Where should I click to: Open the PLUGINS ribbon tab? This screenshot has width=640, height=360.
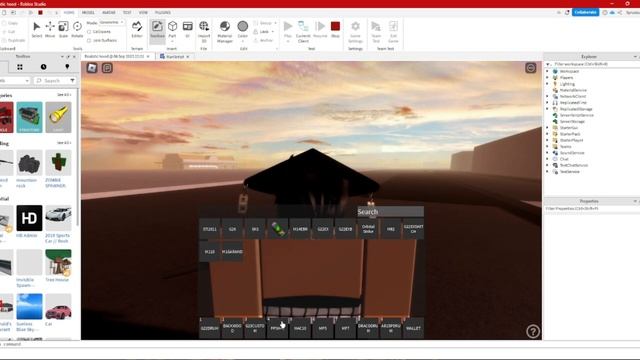coord(162,13)
